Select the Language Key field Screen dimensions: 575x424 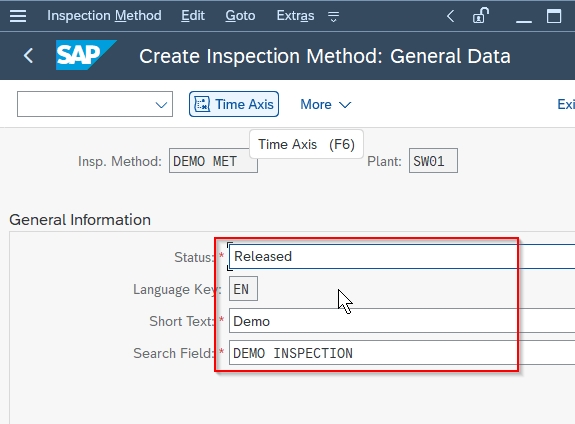point(243,289)
